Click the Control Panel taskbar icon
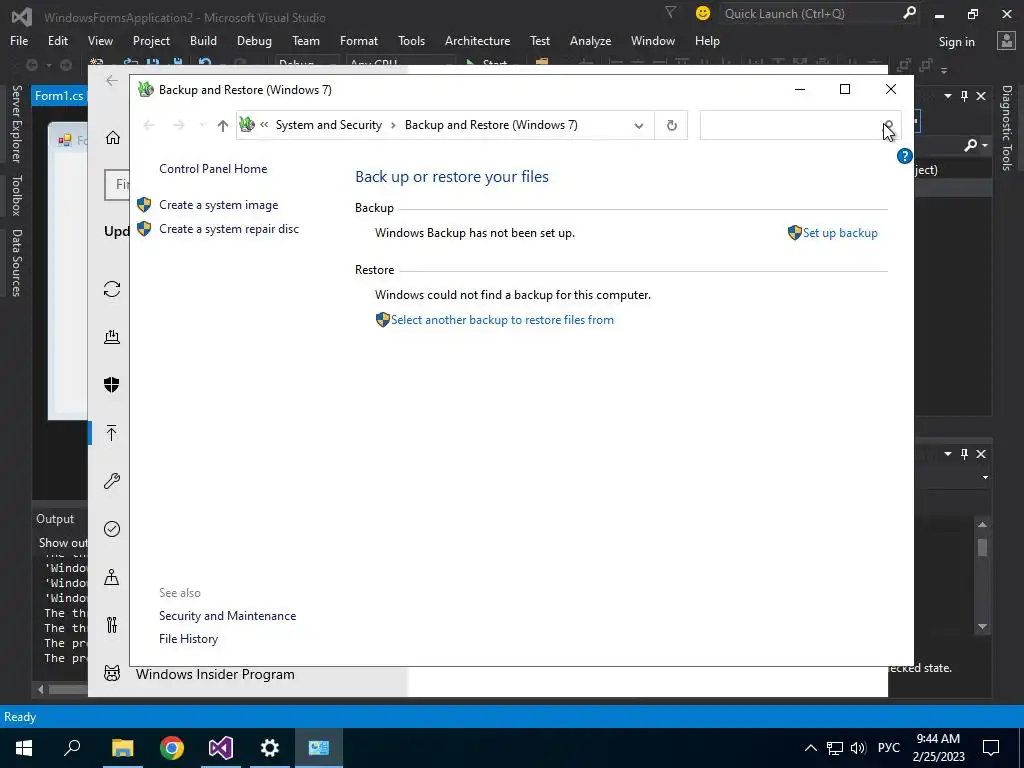This screenshot has height=768, width=1024. point(319,748)
